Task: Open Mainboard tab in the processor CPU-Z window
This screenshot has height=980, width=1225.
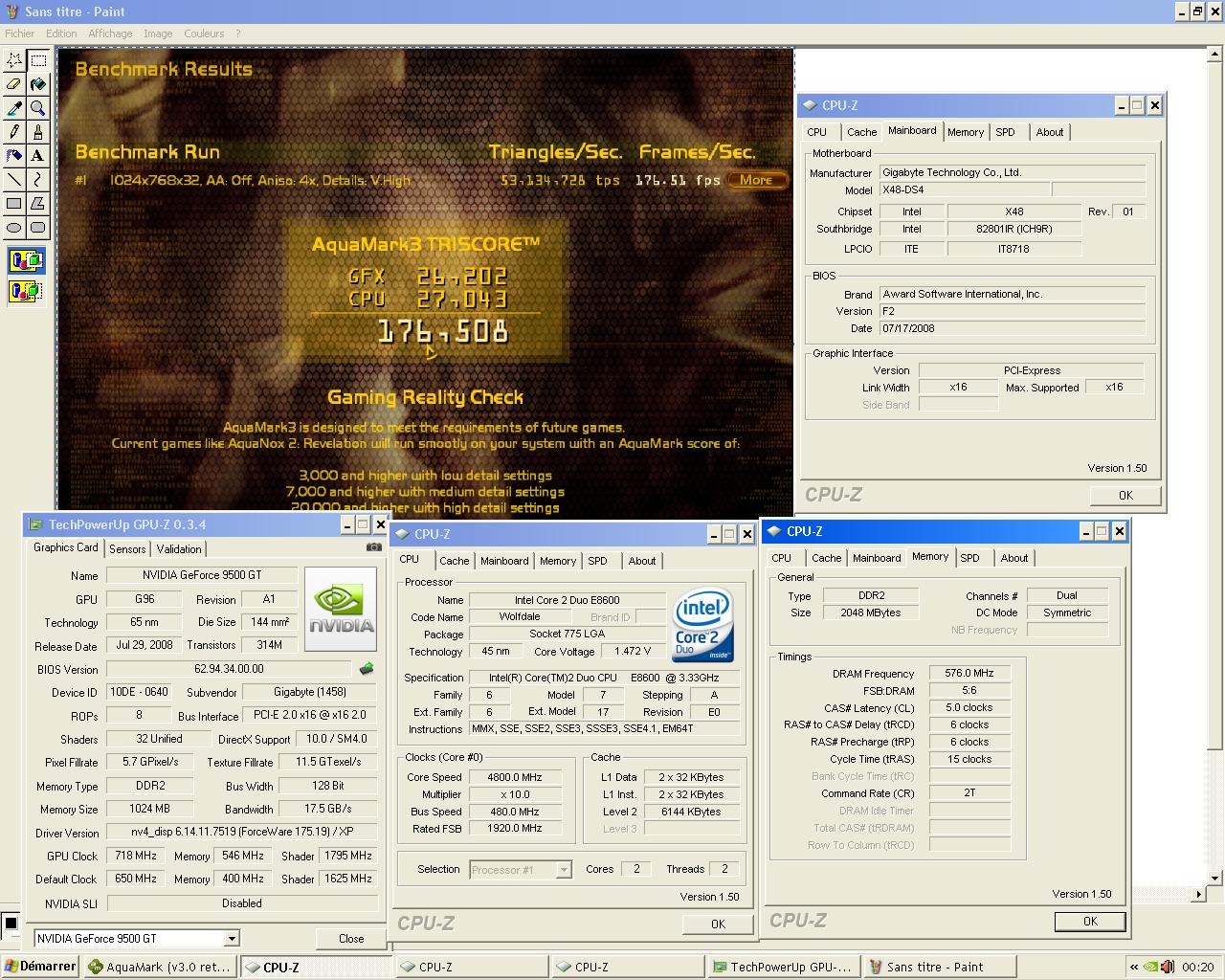Action: click(x=504, y=561)
